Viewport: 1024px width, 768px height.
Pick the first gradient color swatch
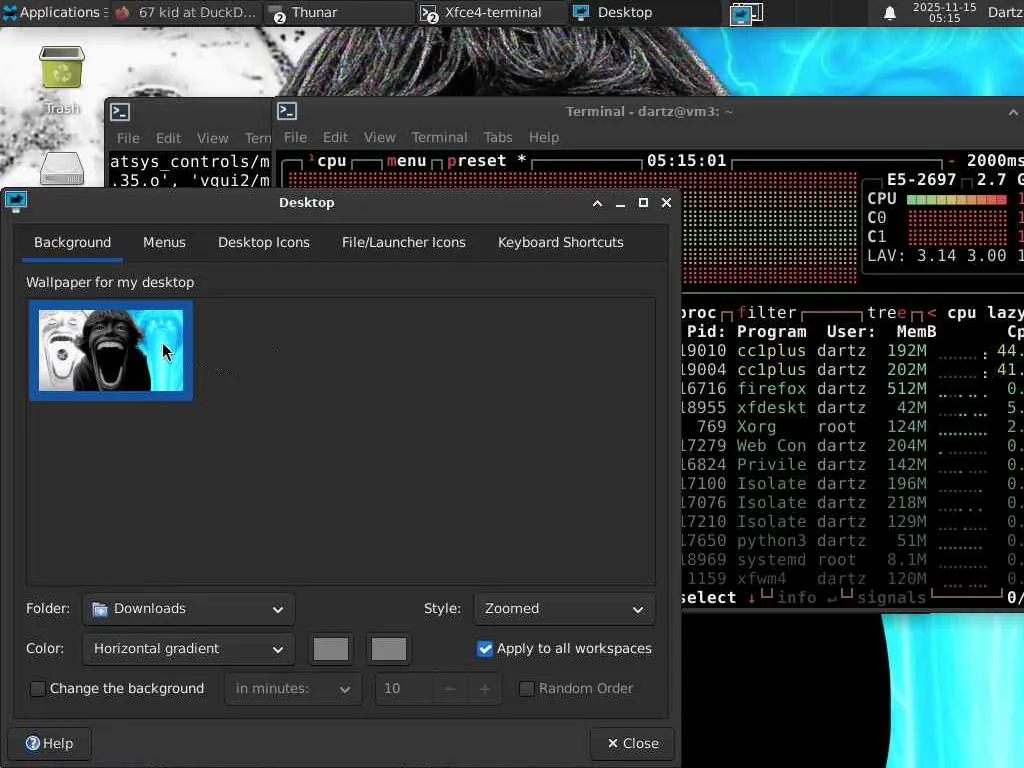pos(331,649)
